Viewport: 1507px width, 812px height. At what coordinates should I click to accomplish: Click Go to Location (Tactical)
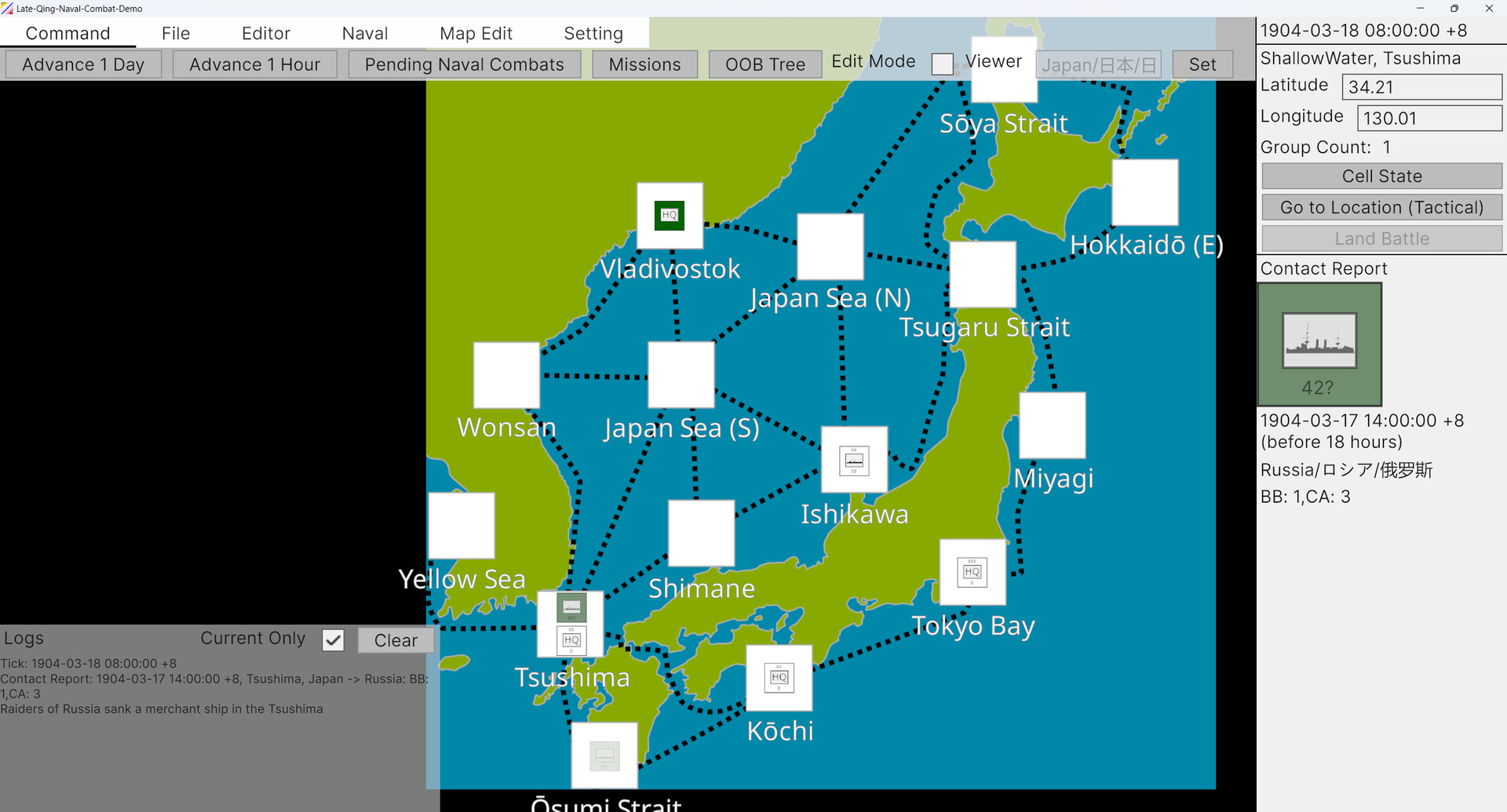pos(1381,207)
